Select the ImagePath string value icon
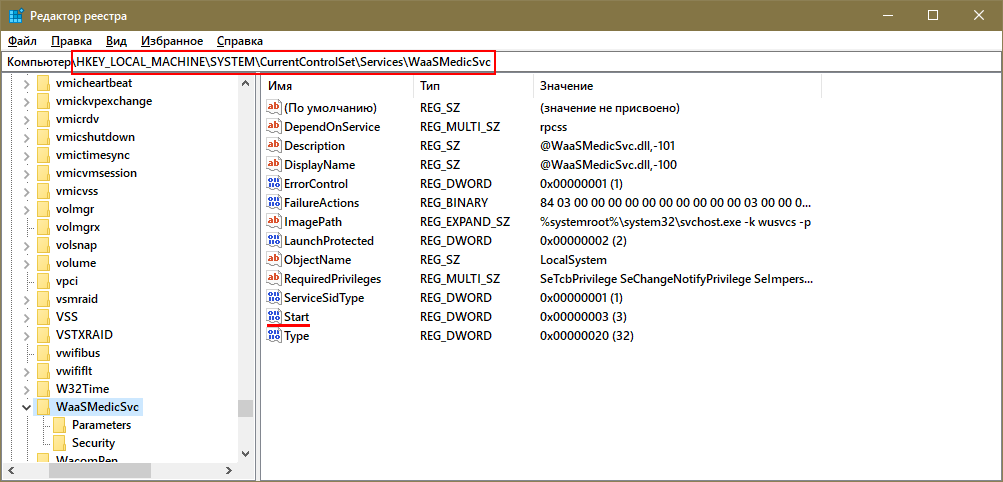This screenshot has width=1003, height=482. 273,222
